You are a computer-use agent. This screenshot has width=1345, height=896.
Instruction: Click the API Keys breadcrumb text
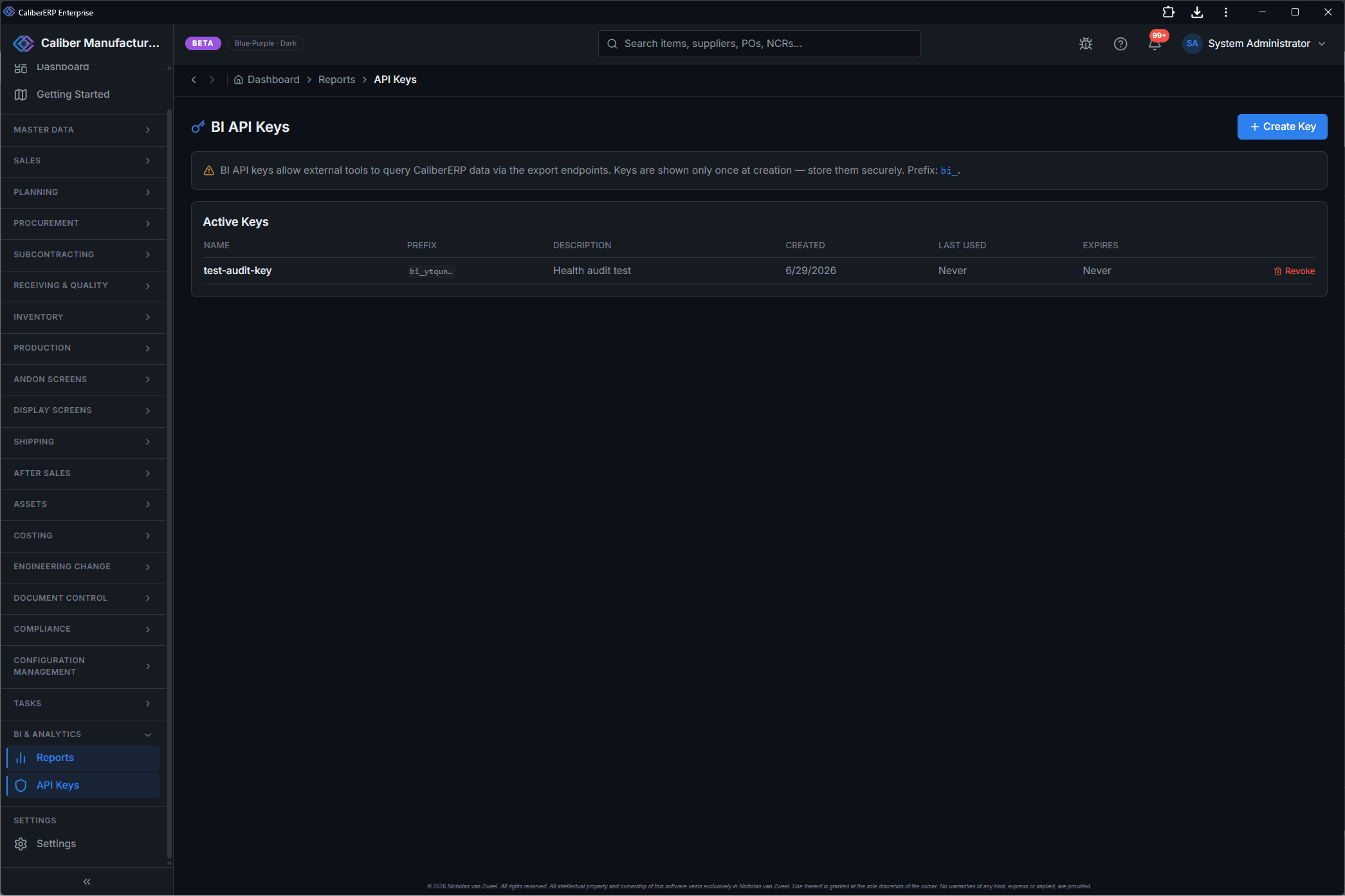tap(395, 80)
